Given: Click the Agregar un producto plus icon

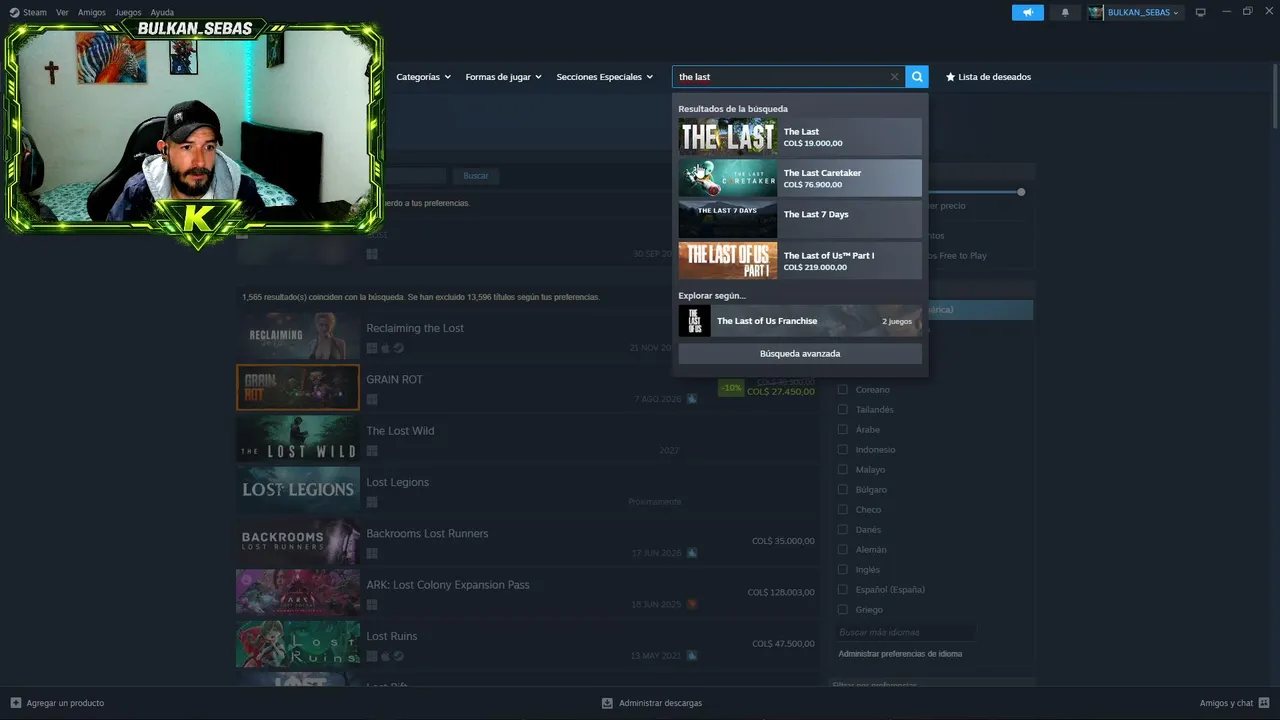Looking at the screenshot, I should (x=15, y=703).
